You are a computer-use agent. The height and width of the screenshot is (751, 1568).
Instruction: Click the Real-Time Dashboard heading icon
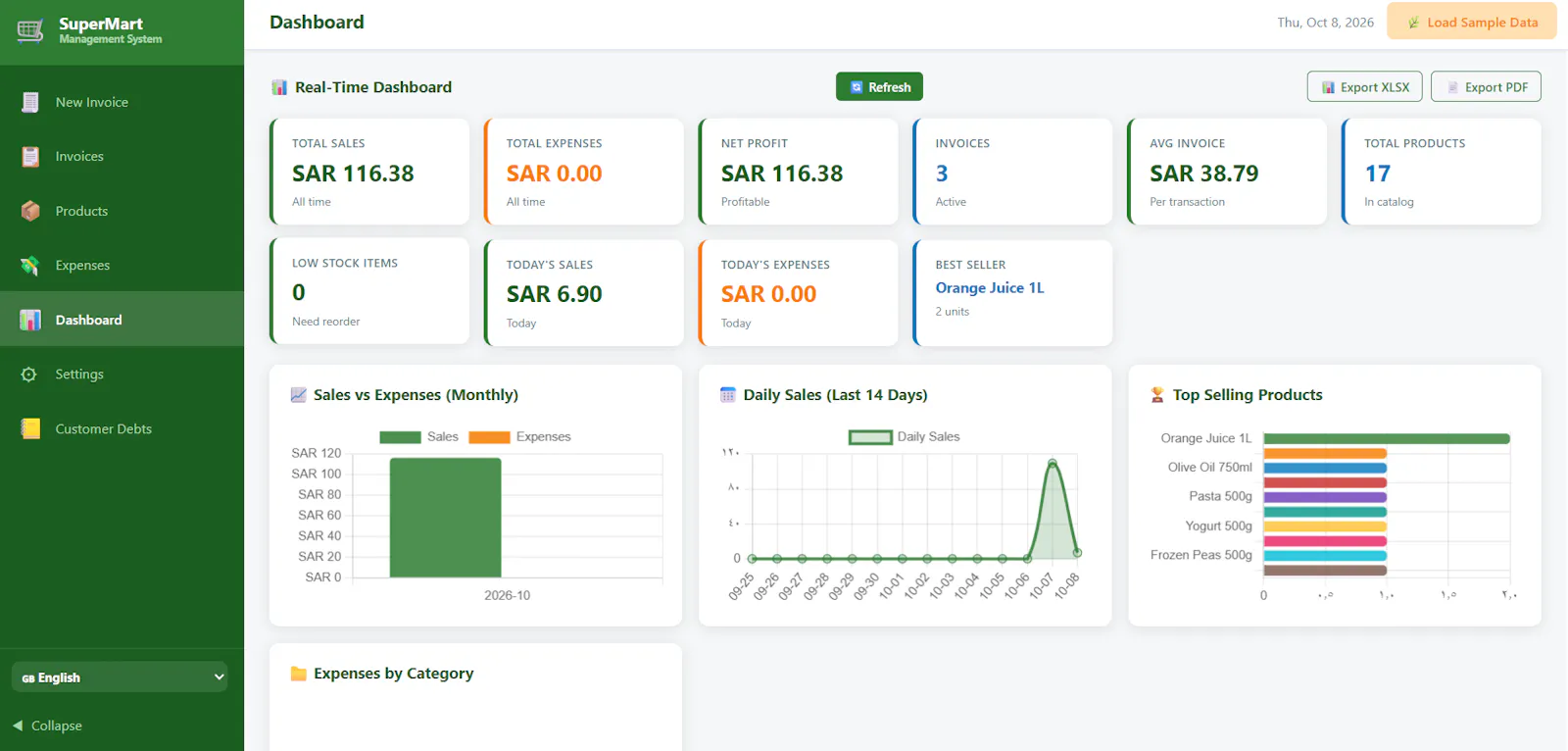point(279,87)
